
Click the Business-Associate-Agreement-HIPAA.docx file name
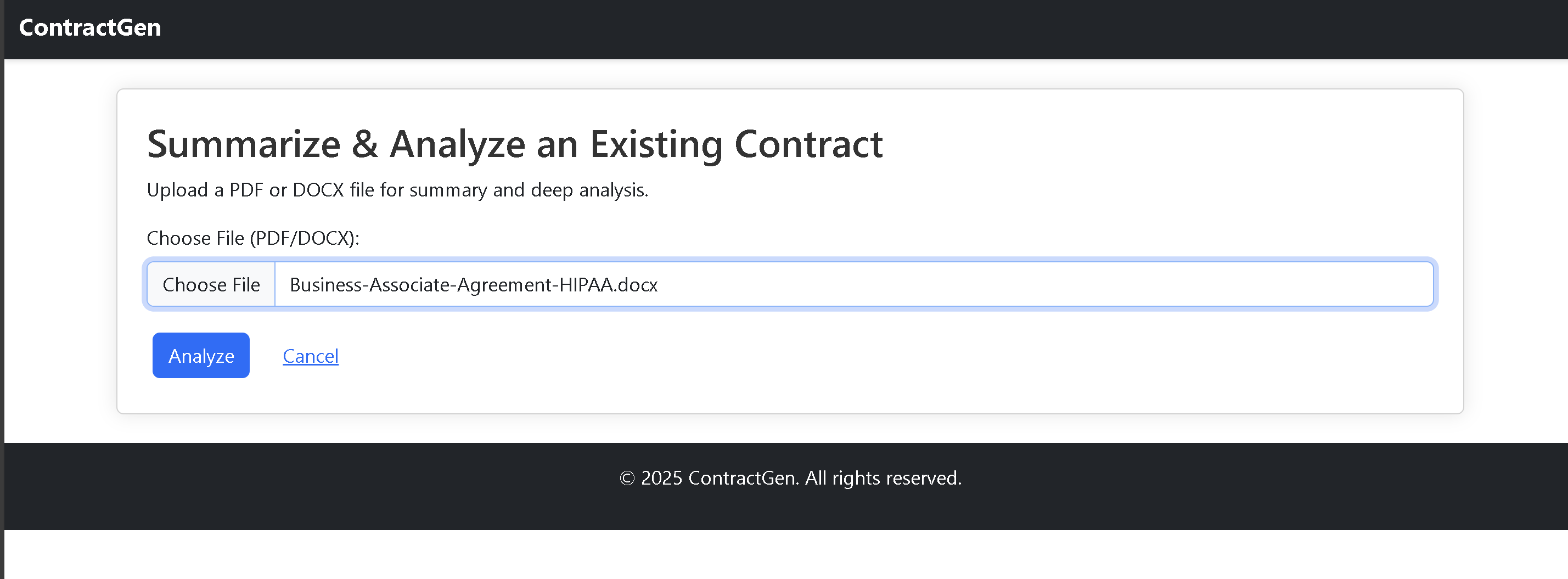474,285
